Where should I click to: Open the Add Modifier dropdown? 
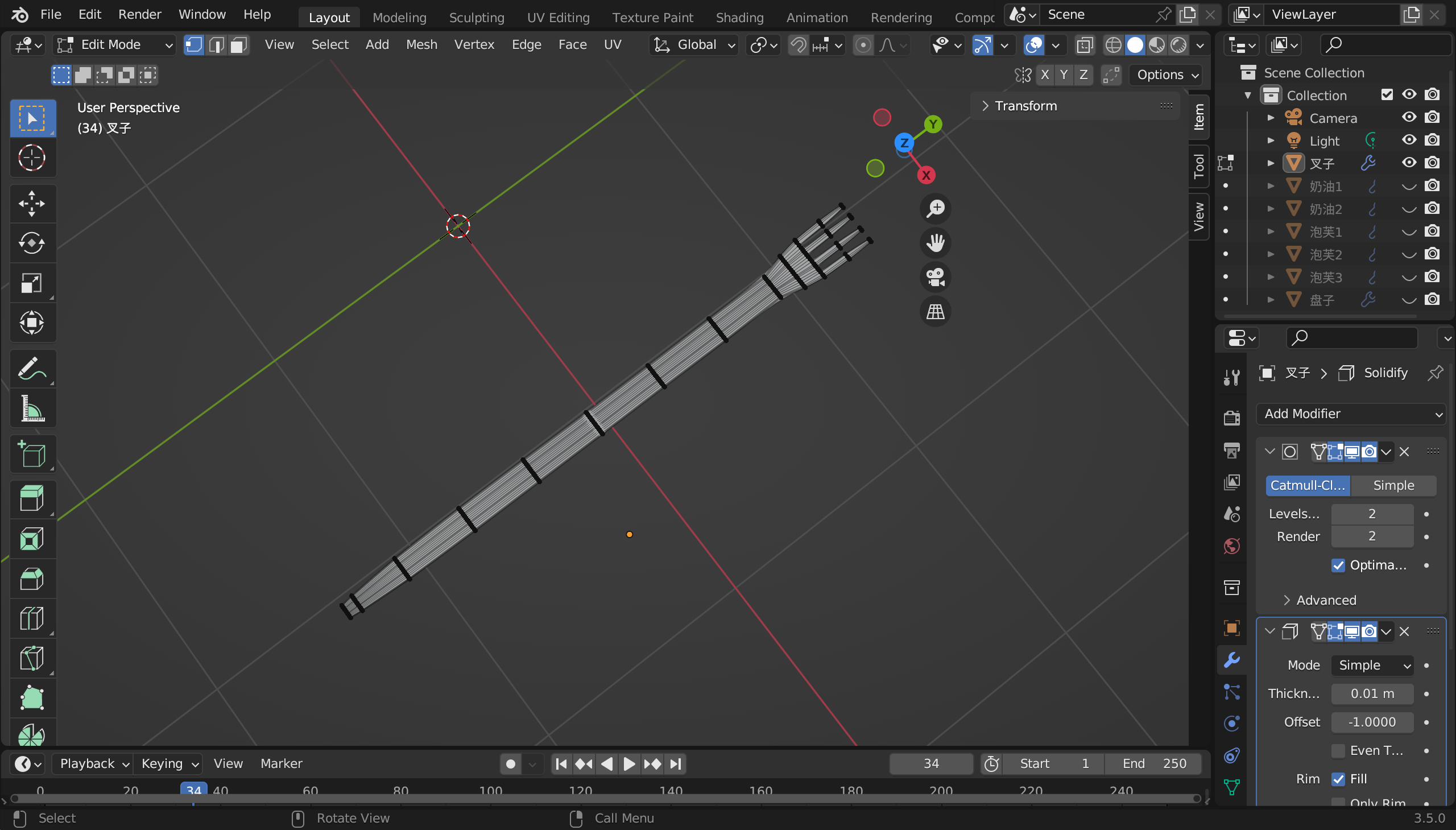(1351, 414)
